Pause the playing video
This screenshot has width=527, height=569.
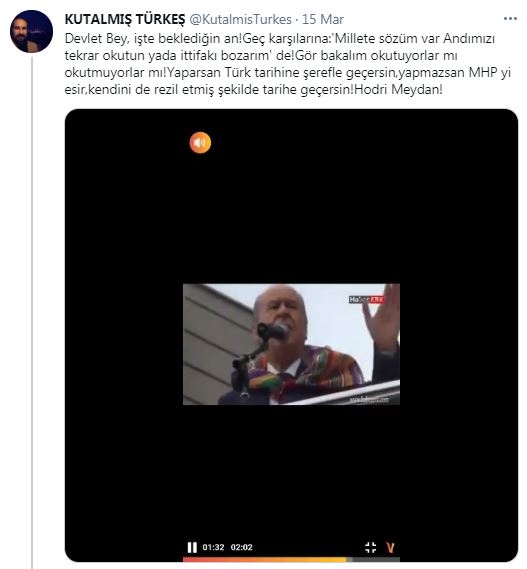click(x=192, y=547)
